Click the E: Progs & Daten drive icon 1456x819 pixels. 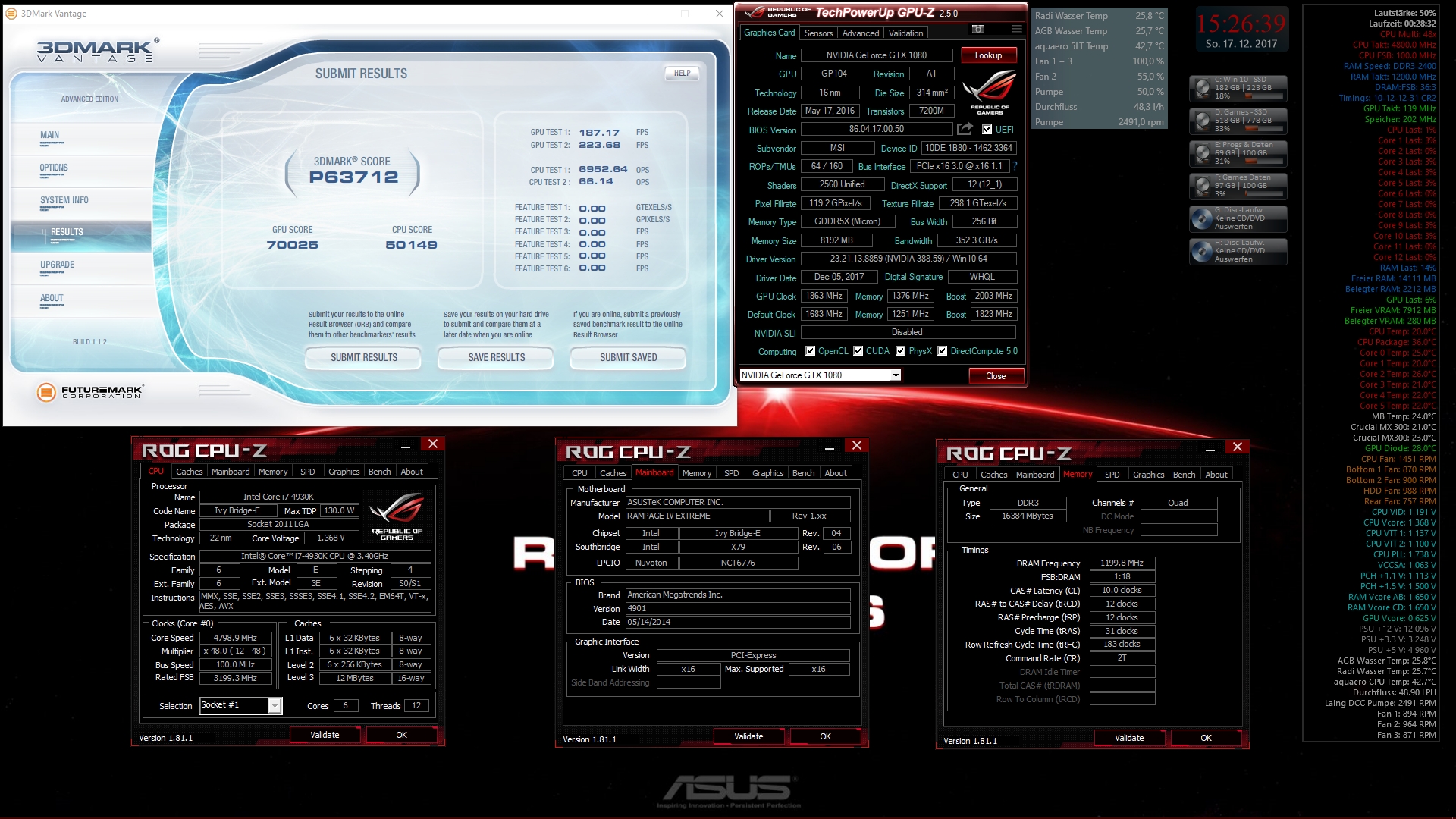pyautogui.click(x=1203, y=153)
